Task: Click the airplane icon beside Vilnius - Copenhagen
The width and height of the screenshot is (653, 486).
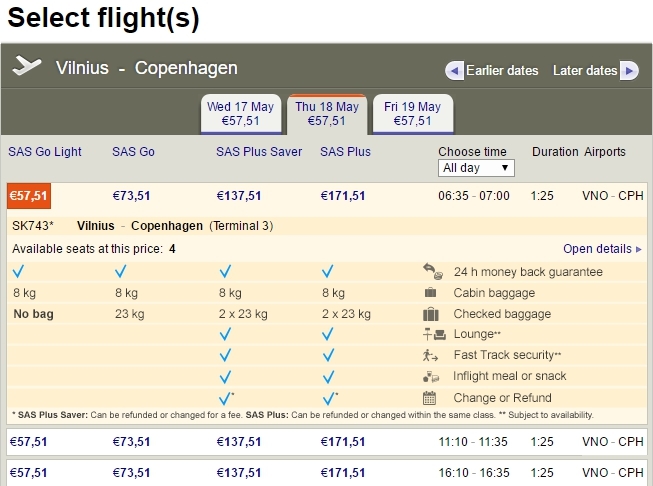Action: 26,66
